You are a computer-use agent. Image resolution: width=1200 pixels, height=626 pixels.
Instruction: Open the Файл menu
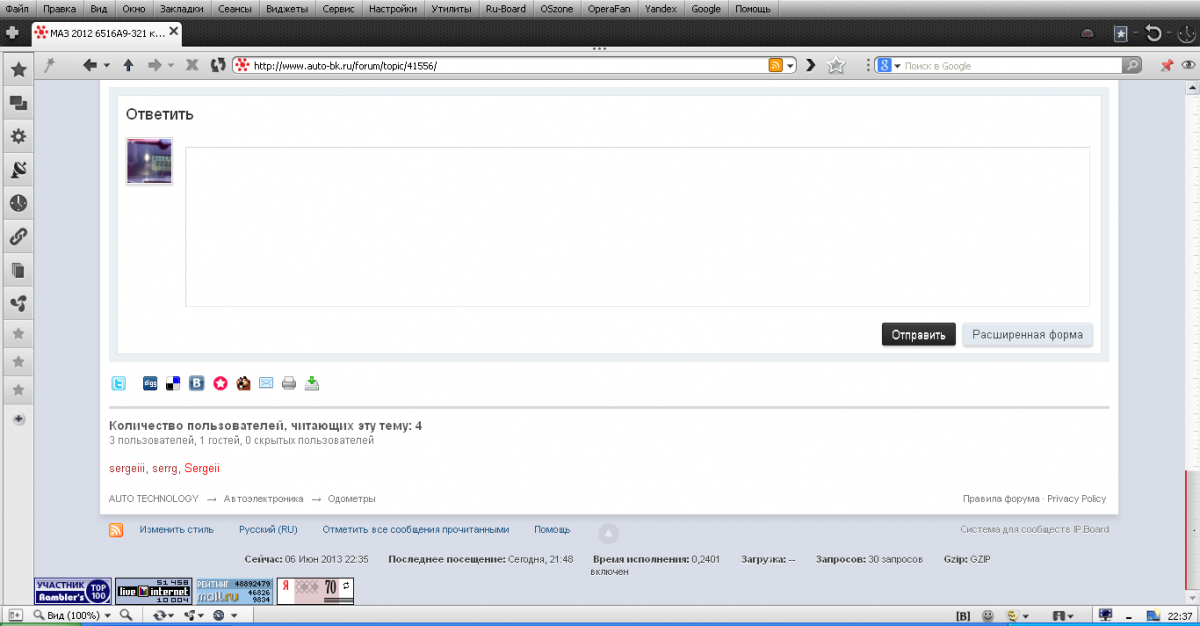click(17, 8)
